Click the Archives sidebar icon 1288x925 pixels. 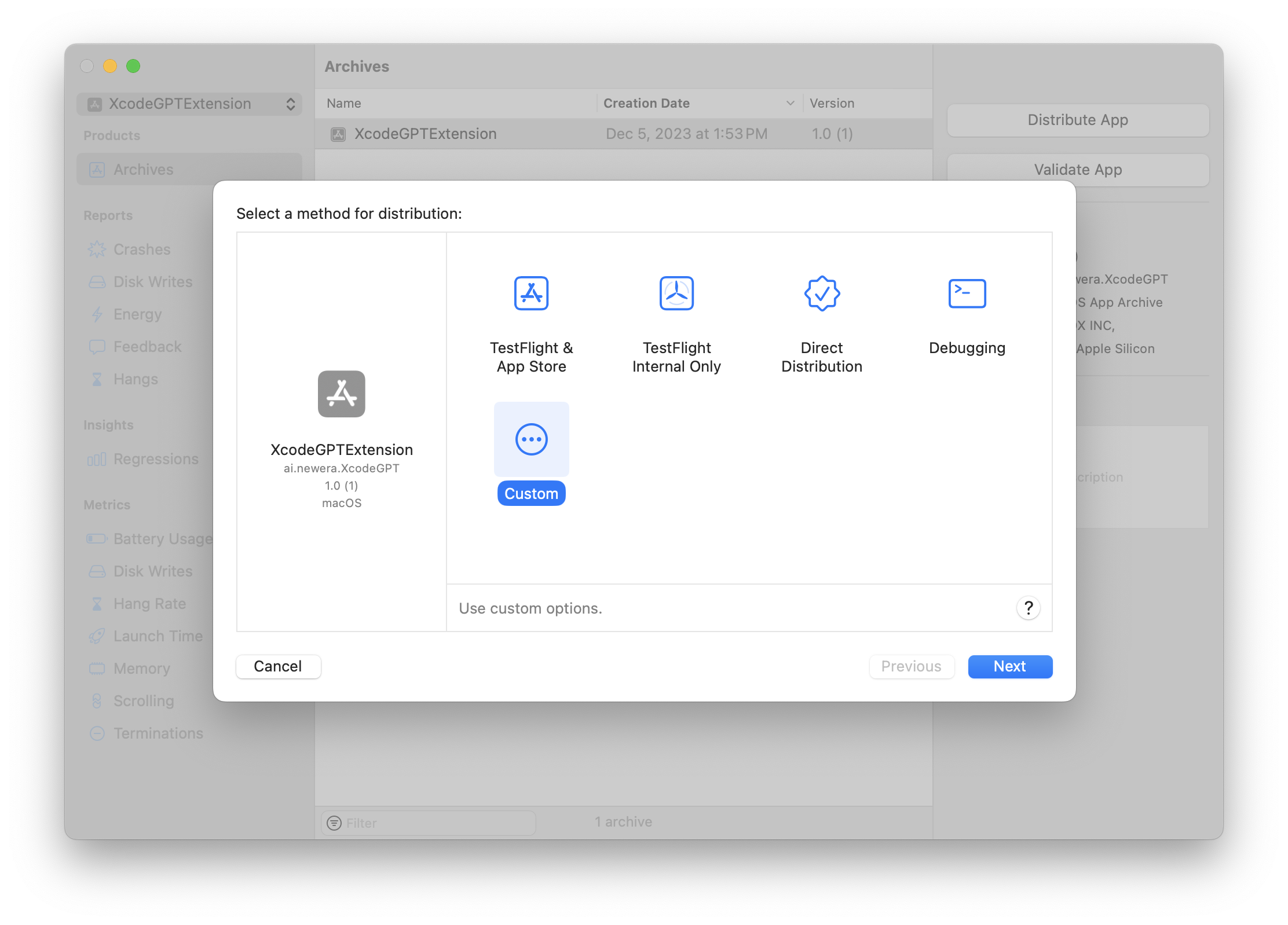(x=97, y=168)
